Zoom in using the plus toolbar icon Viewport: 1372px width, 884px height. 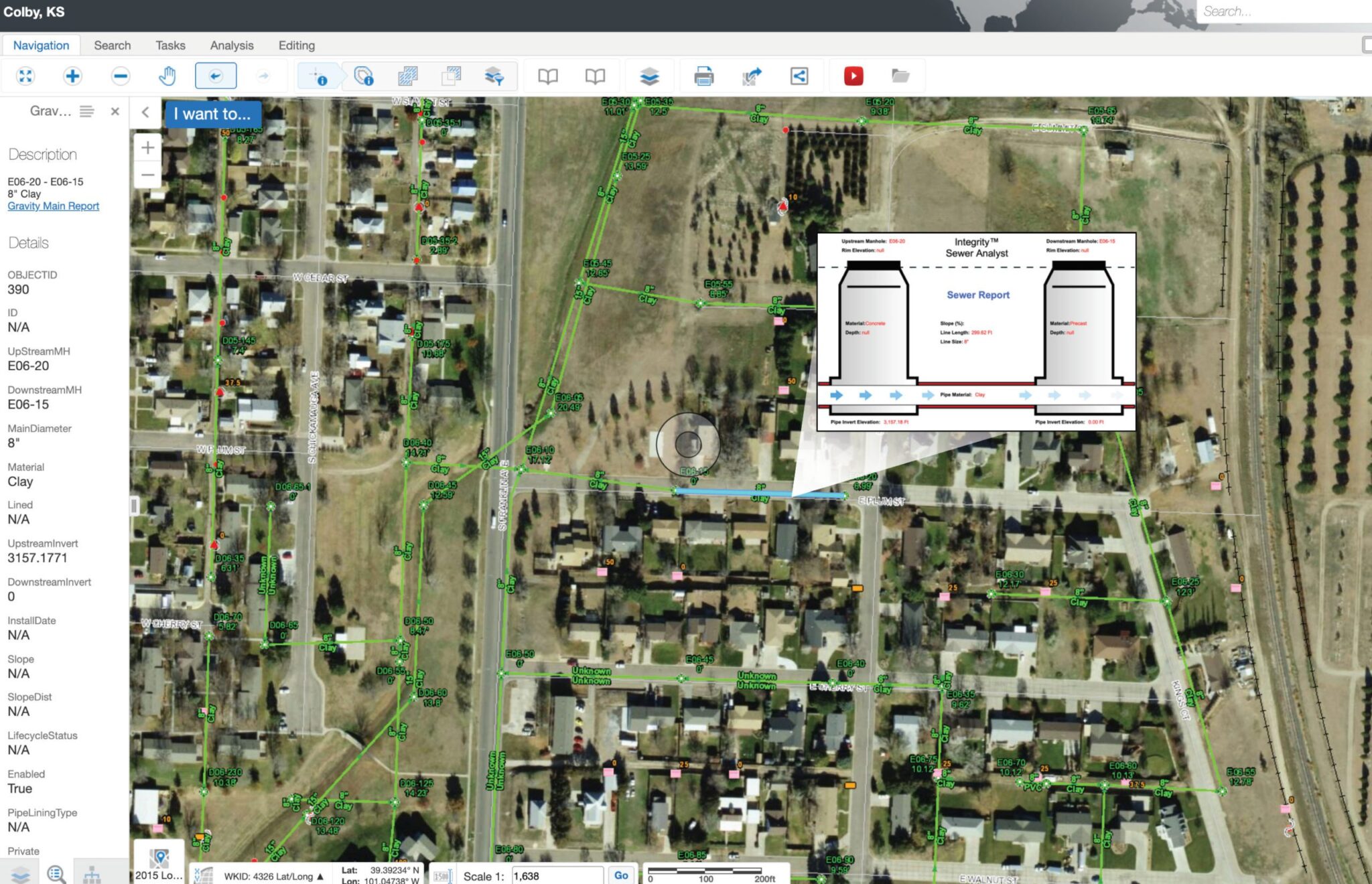coord(71,76)
